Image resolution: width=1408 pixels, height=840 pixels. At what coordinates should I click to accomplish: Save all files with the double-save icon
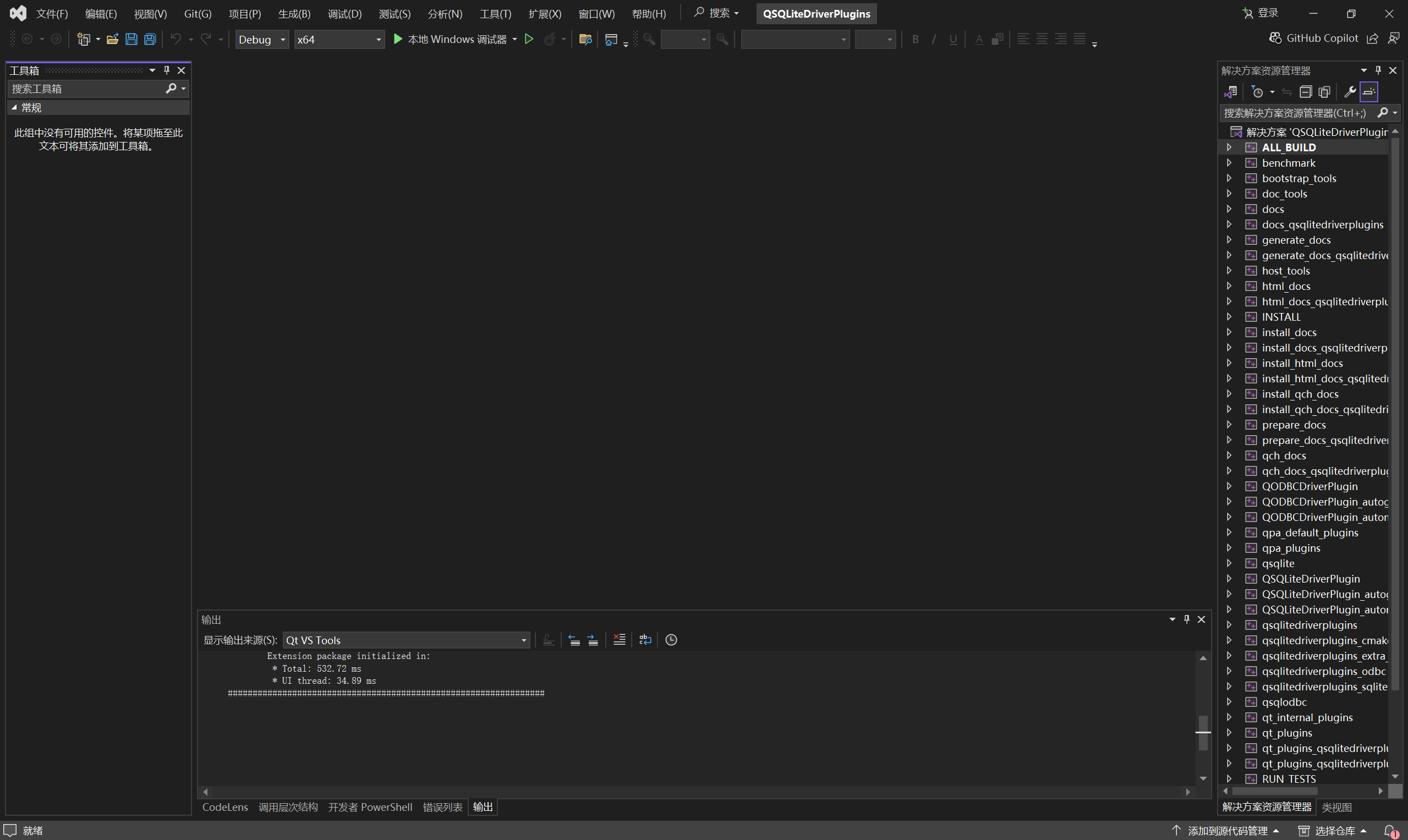coord(149,39)
